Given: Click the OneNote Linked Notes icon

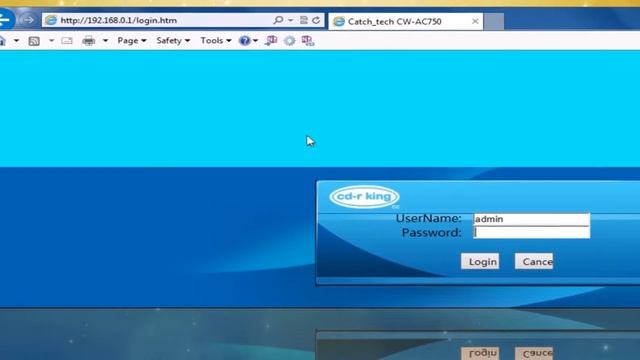Looking at the screenshot, I should tap(308, 41).
